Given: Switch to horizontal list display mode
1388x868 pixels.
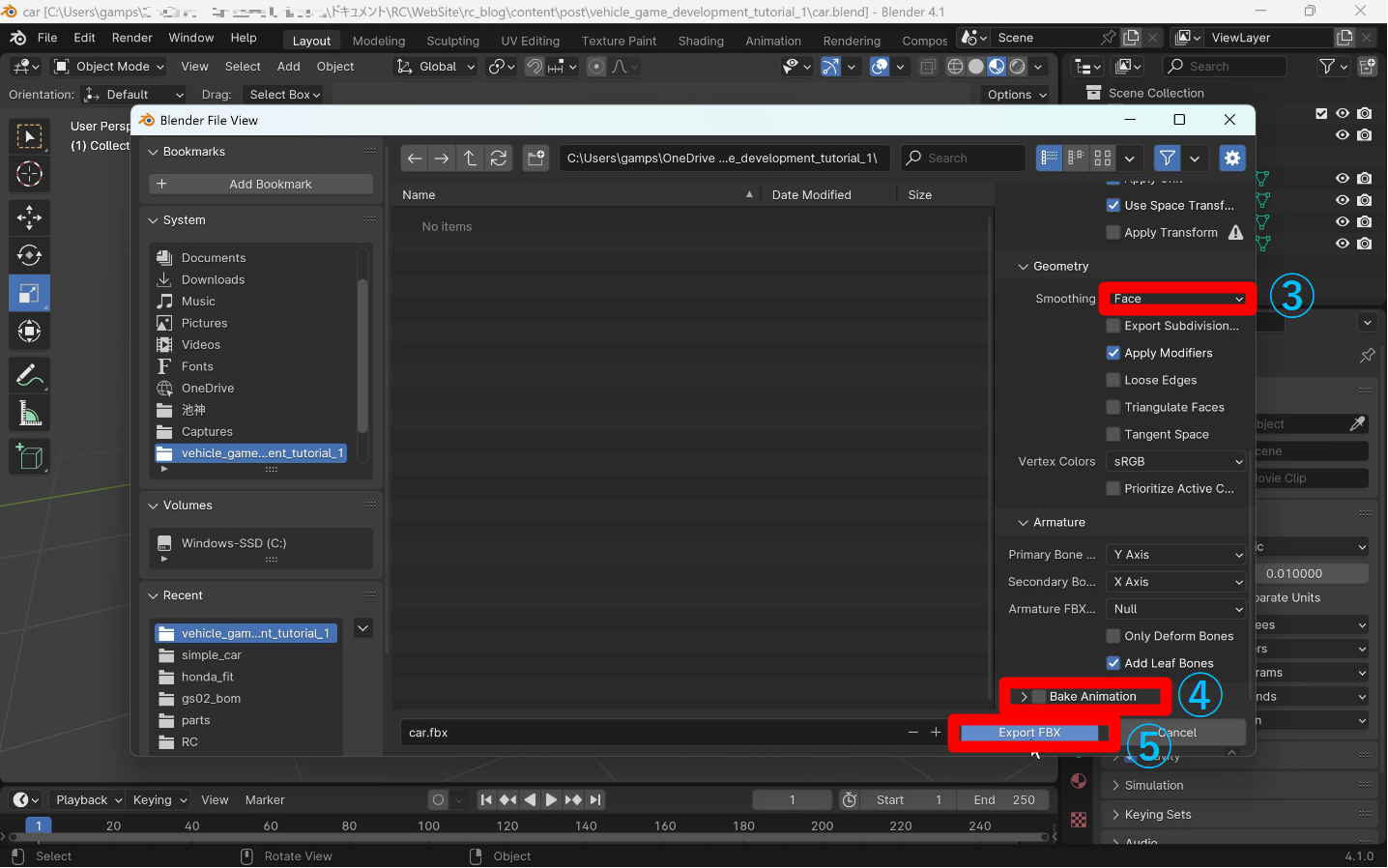Looking at the screenshot, I should click(x=1076, y=159).
